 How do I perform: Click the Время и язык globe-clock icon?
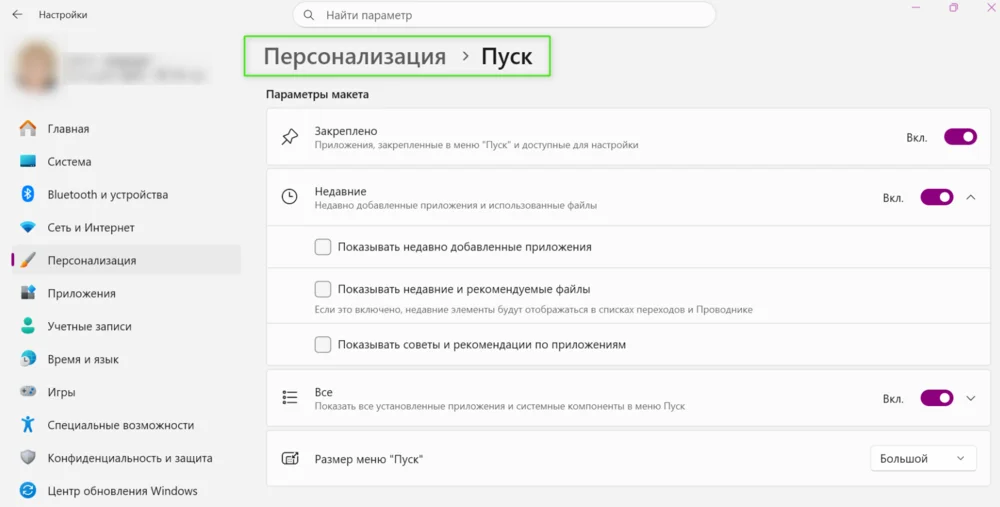pyautogui.click(x=28, y=359)
